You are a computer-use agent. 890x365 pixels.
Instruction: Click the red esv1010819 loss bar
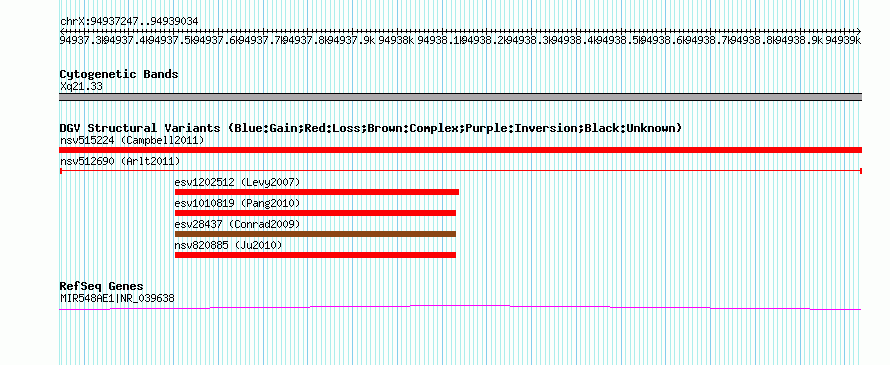coord(316,213)
